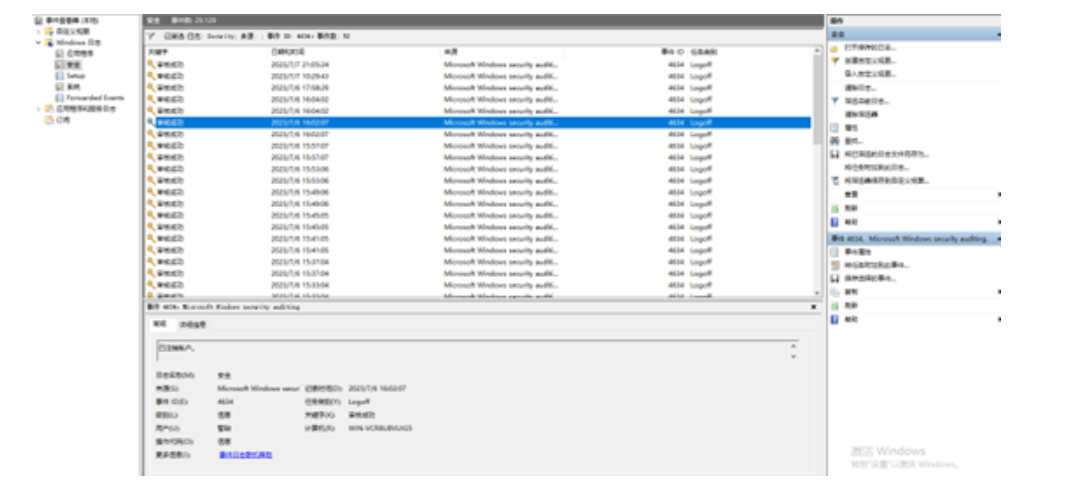
Task: Open the Application log icon under Windows Logs
Action: [59, 53]
